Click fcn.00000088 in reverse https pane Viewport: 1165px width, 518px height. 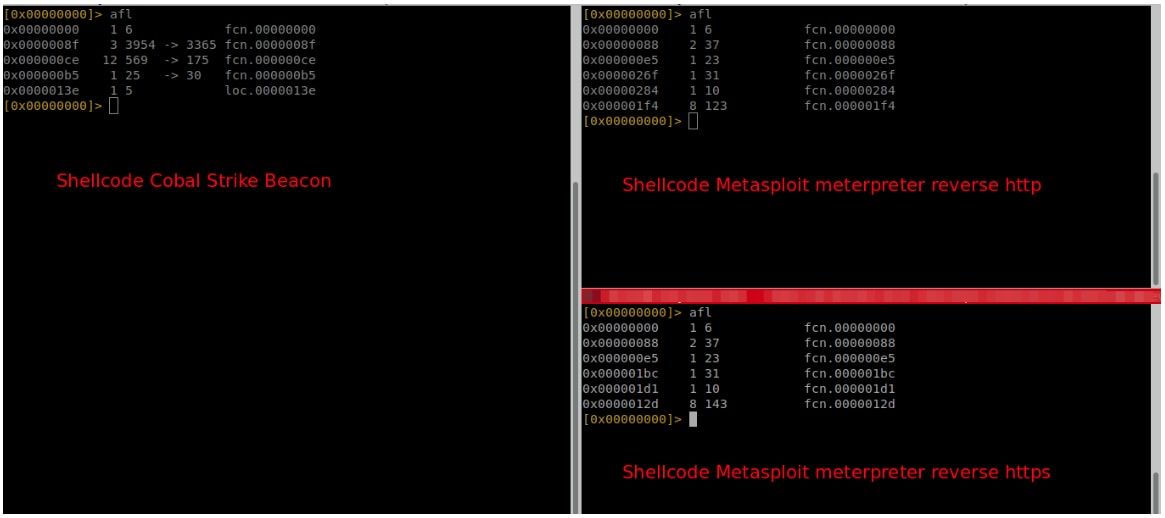point(850,343)
